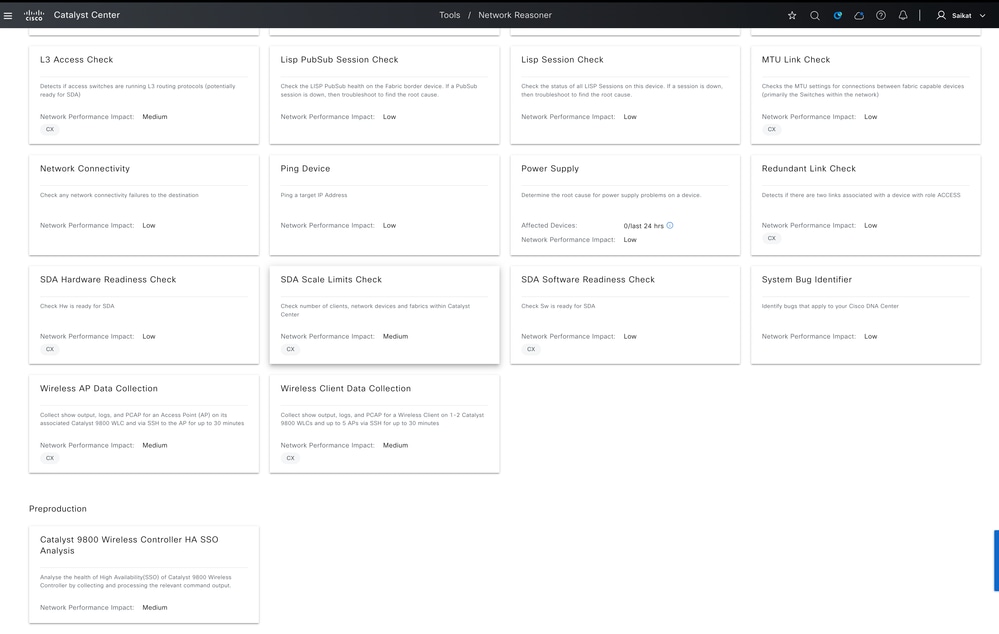Open Wireless Client Data Collection

pos(384,424)
